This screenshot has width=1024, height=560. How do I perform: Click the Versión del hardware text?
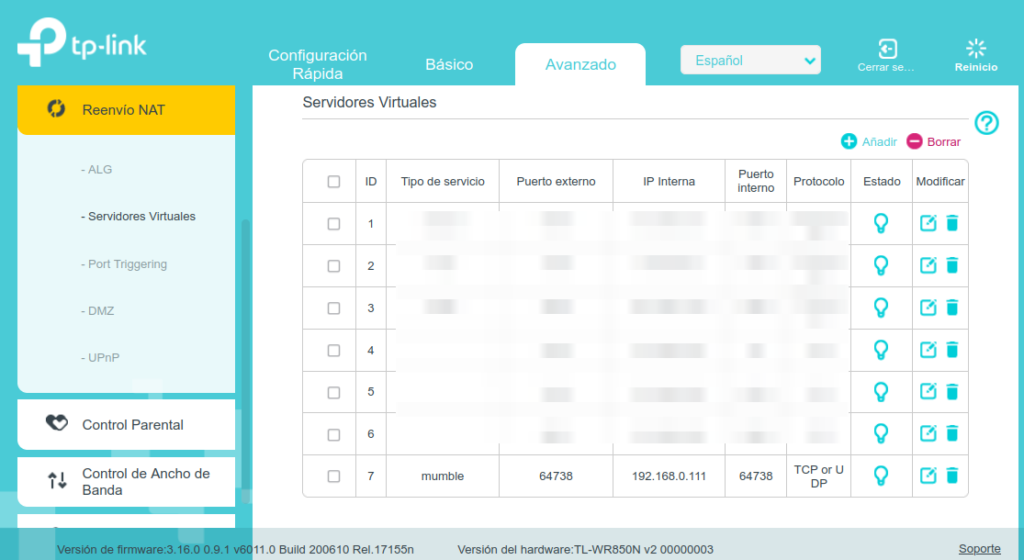(x=585, y=550)
